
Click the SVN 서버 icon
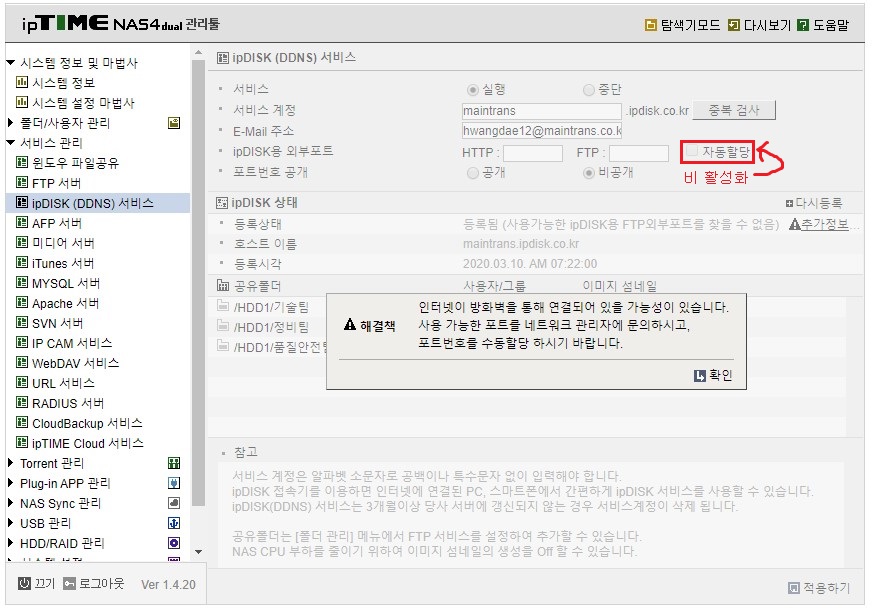click(x=22, y=323)
